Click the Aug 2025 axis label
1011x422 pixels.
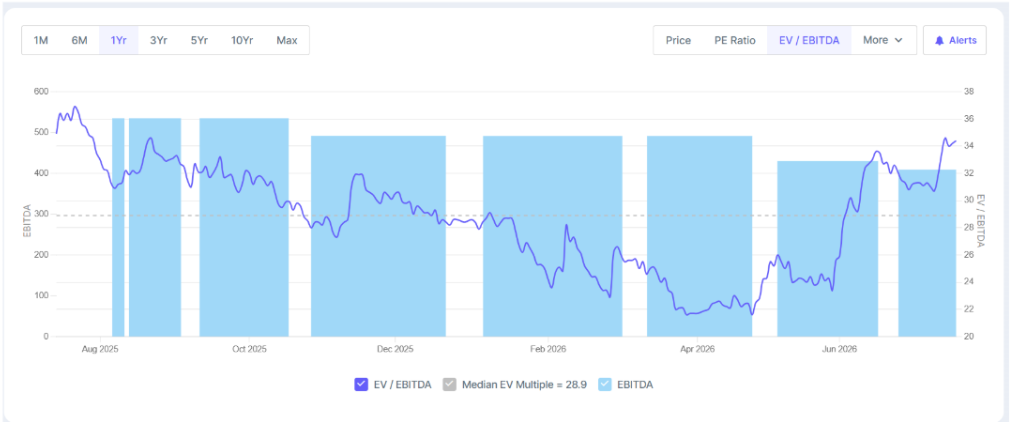(x=100, y=349)
